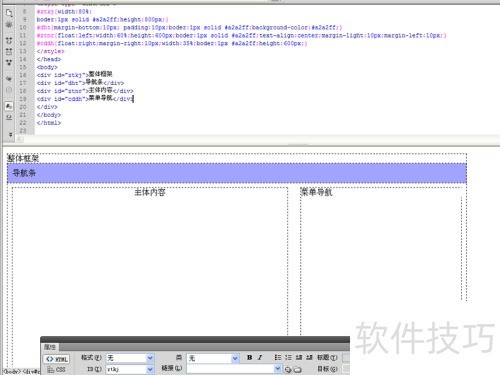
Task: Switch Properties panel to HTML mode
Action: [x=57, y=359]
